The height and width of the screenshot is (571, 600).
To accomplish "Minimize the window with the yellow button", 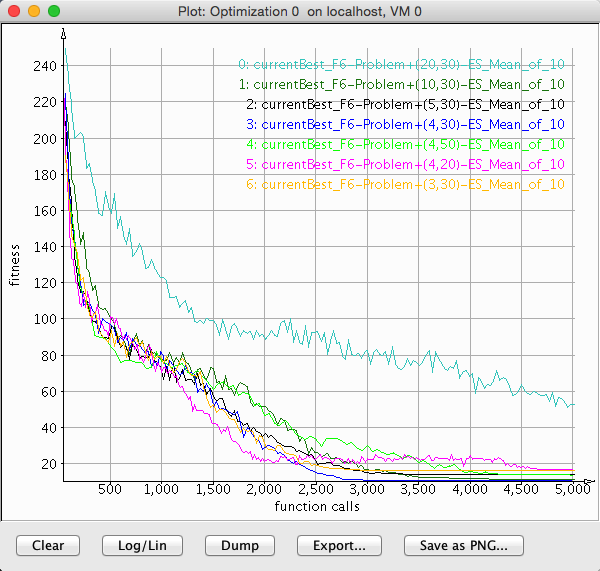I will [x=34, y=10].
